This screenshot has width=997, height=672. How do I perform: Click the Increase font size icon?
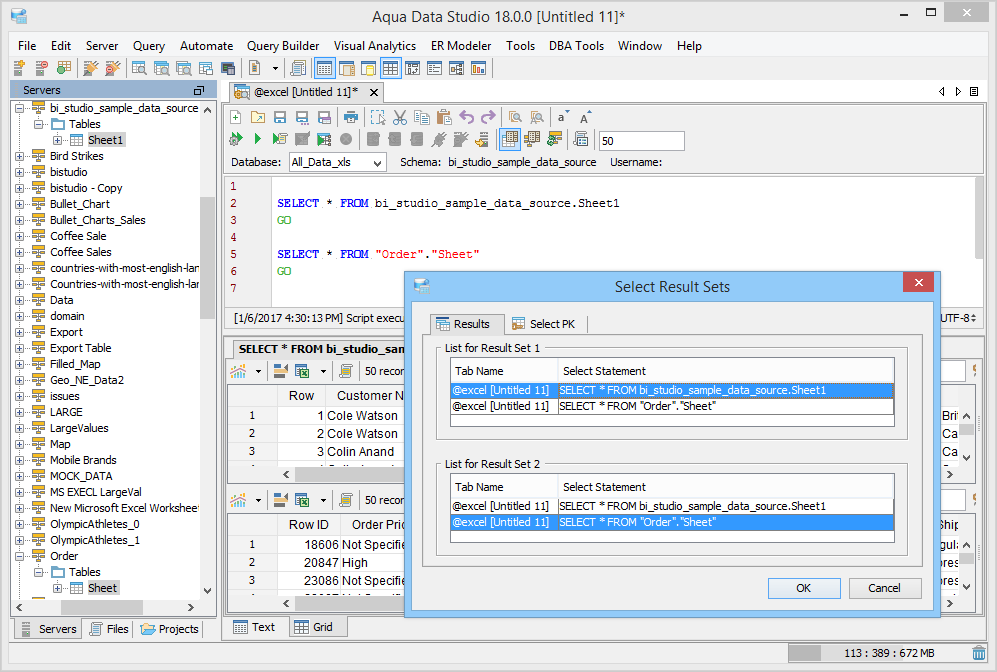(585, 117)
